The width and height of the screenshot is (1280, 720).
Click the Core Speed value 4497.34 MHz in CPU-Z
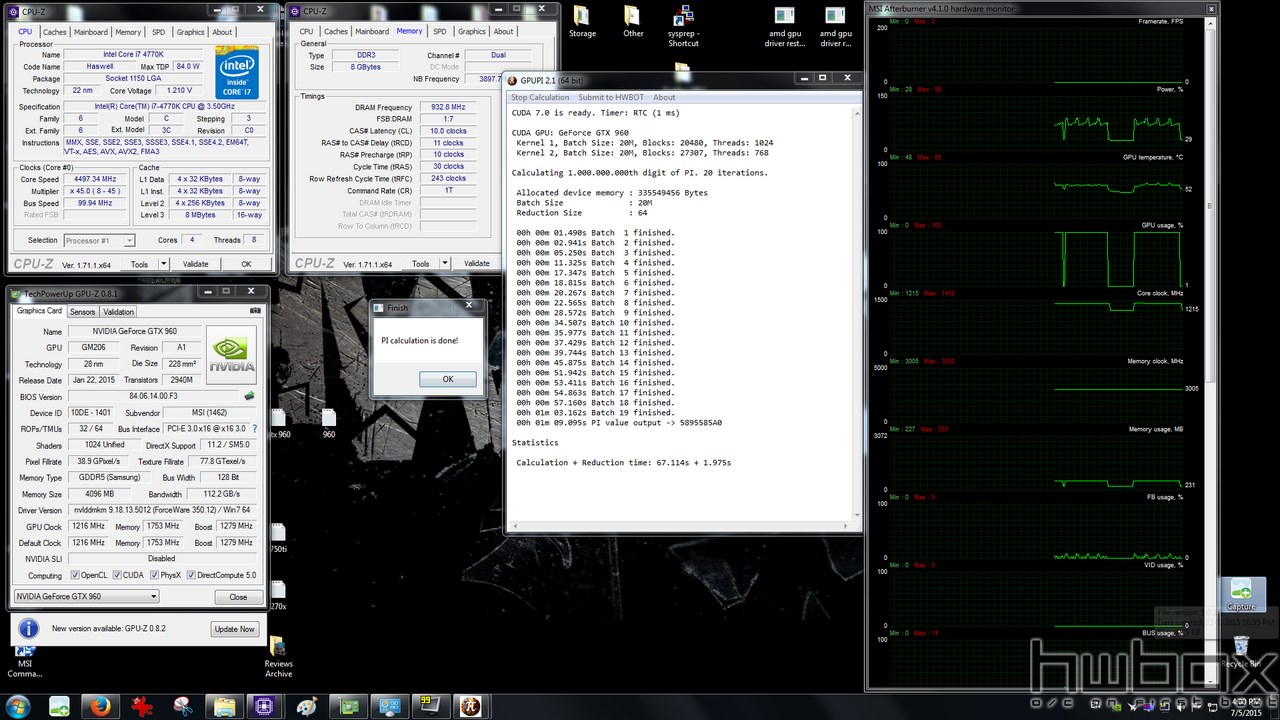(97, 179)
